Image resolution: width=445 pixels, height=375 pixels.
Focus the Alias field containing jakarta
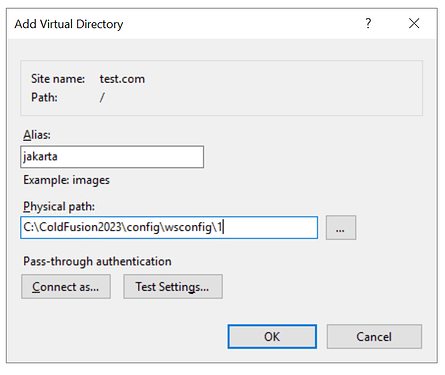(x=112, y=156)
